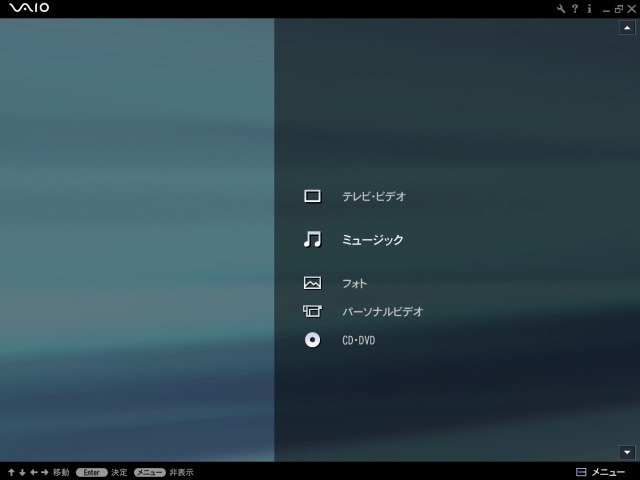
Task: Choose the フォト entry
Action: point(354,283)
